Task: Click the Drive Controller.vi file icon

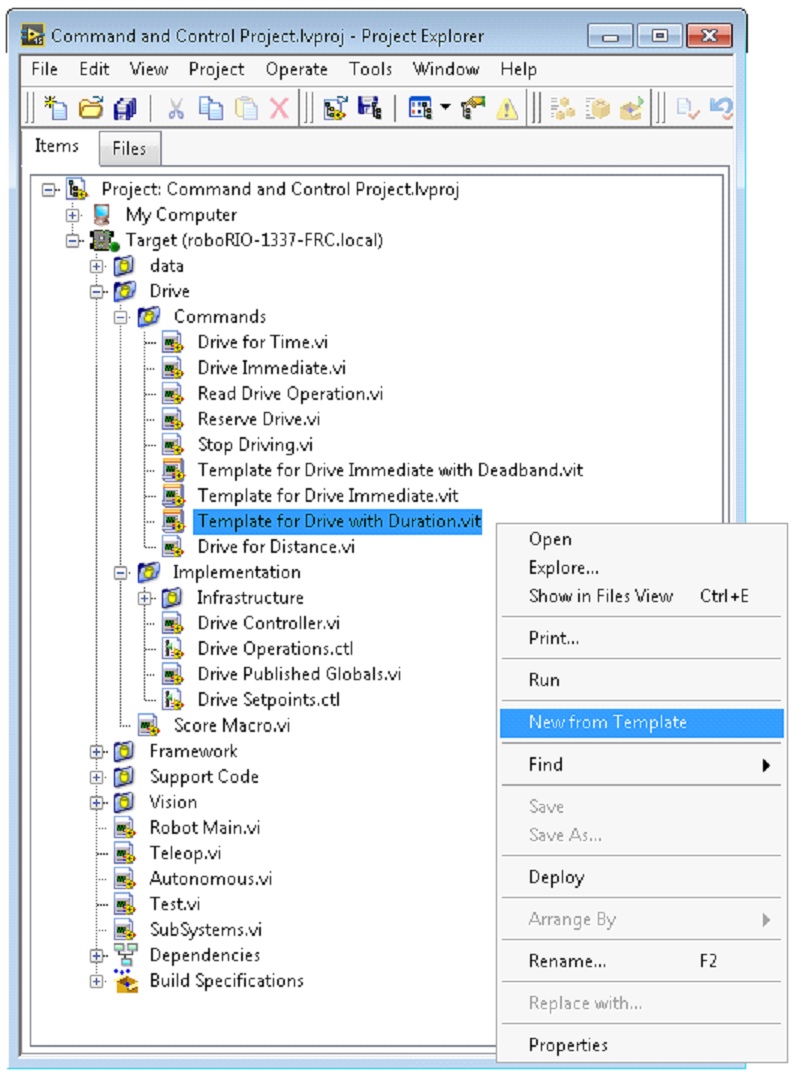Action: (x=173, y=624)
